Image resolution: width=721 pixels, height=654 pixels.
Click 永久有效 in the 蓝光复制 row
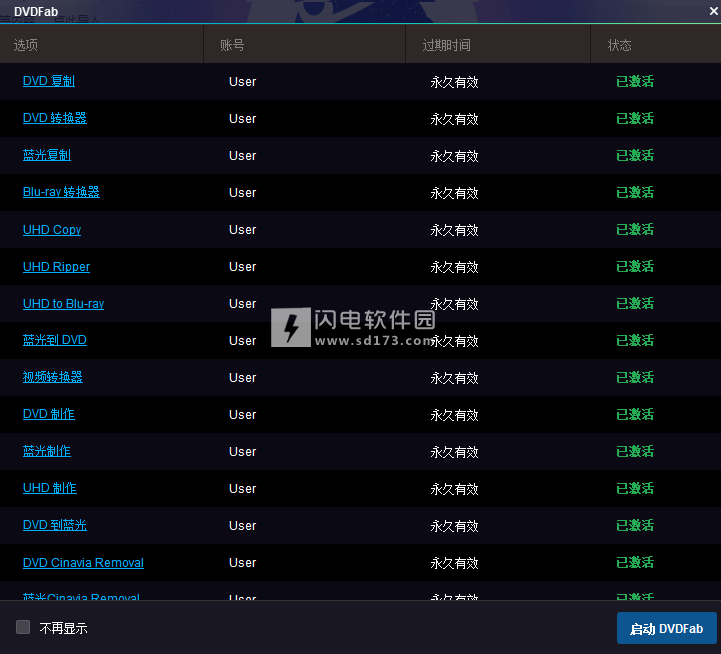454,156
